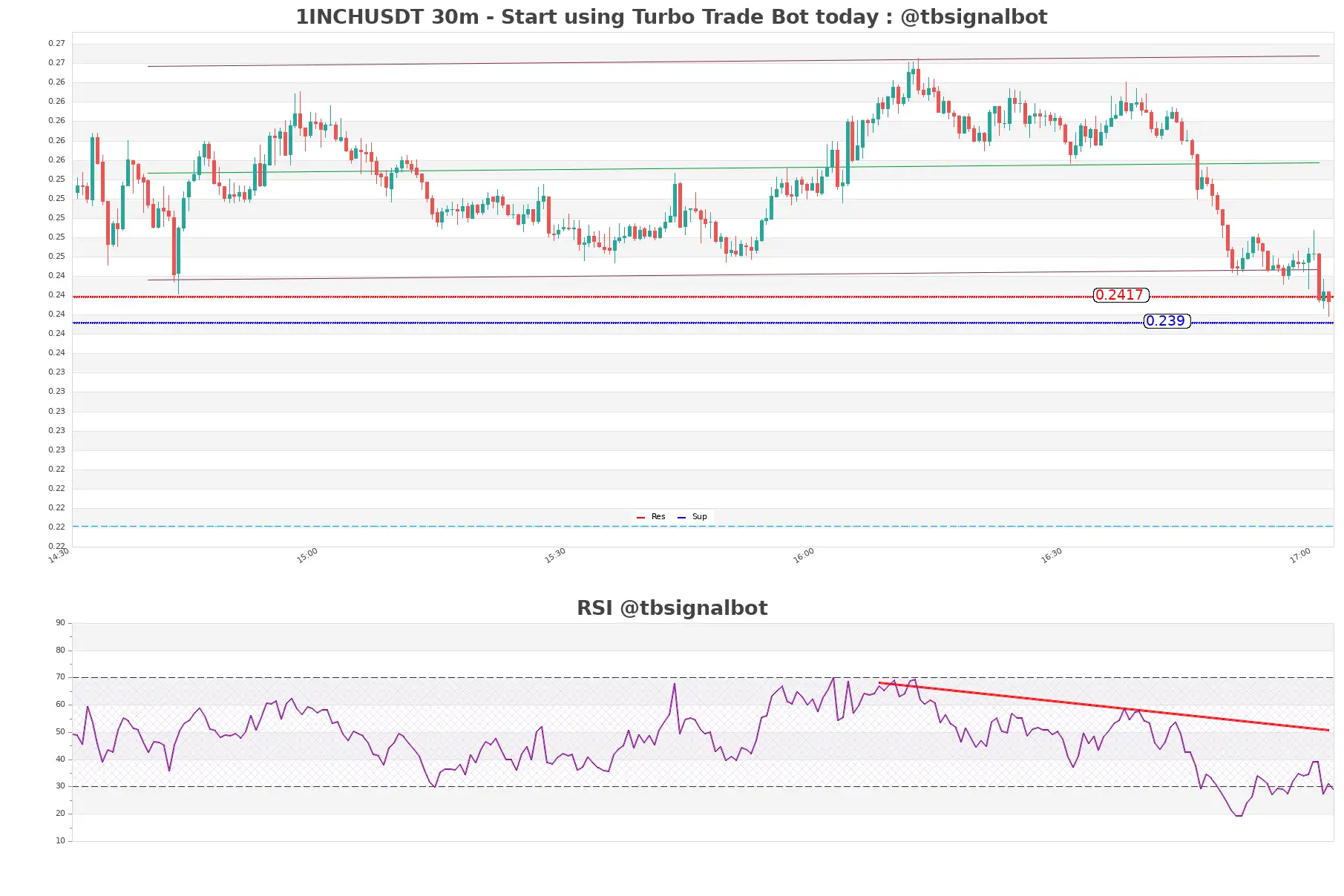Screen dimensions: 1344x896
Task: Click the RSI axis value 20
Action: click(x=60, y=814)
